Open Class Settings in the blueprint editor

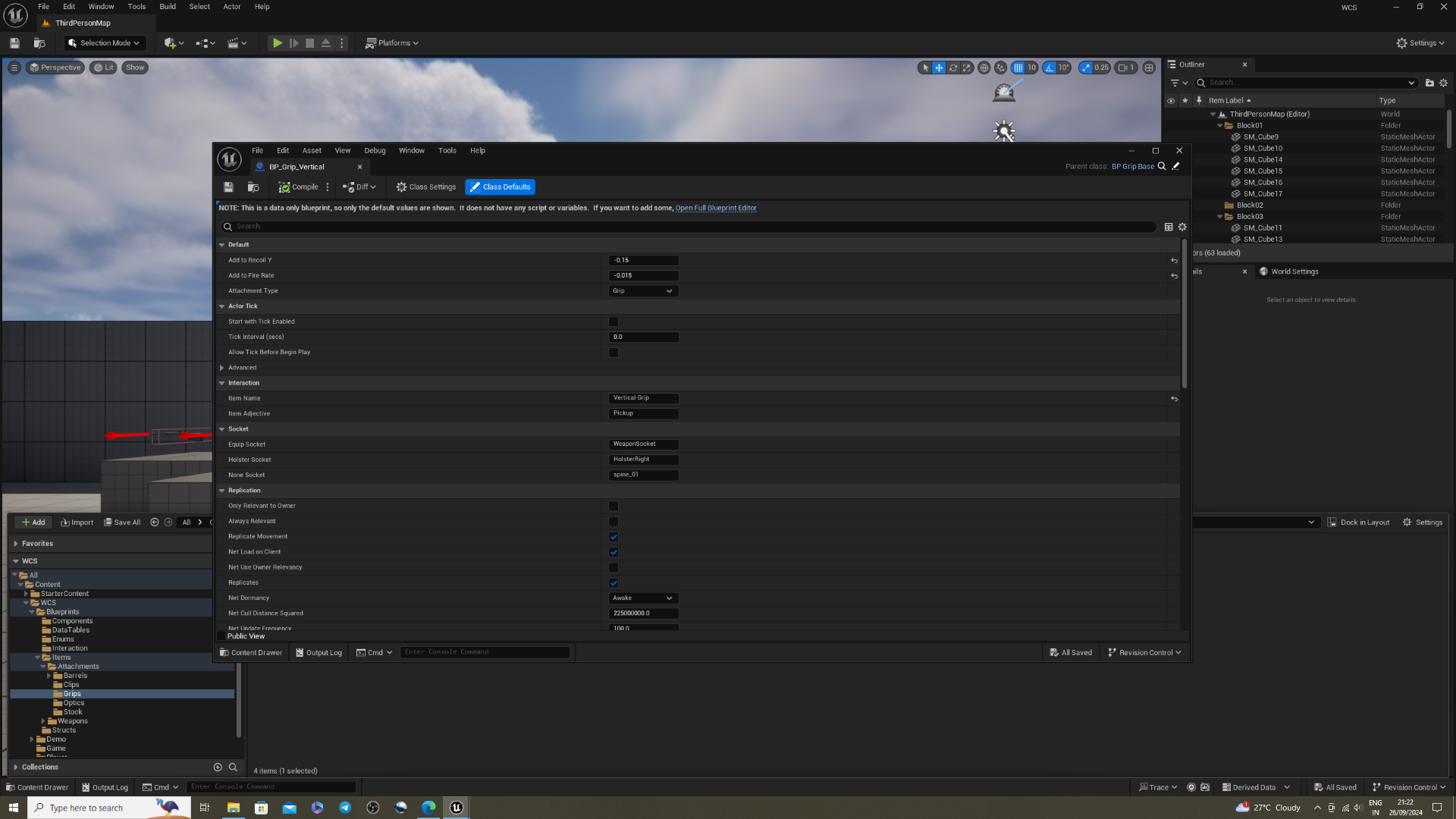pyautogui.click(x=426, y=187)
